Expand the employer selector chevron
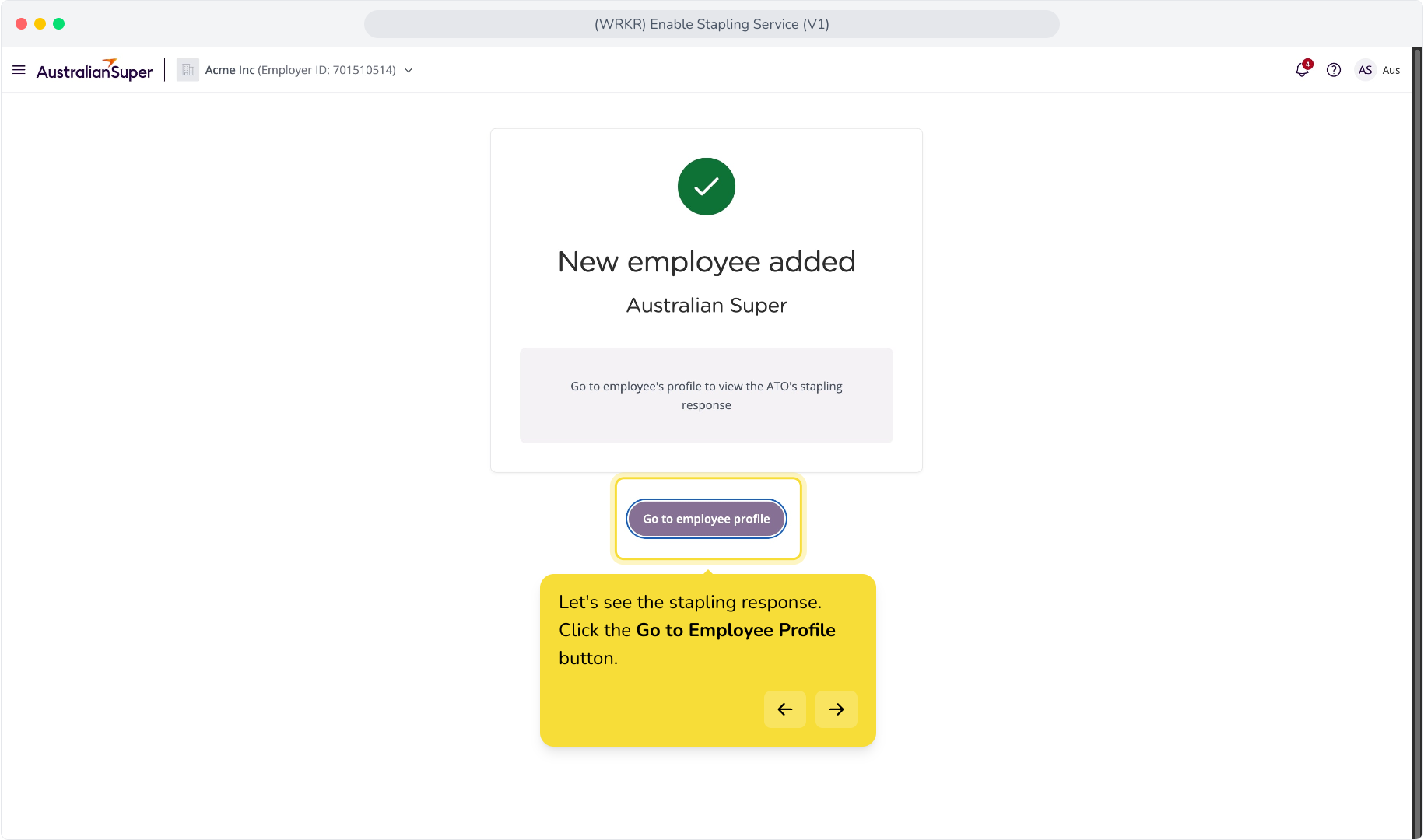This screenshot has height=840, width=1424. 409,70
